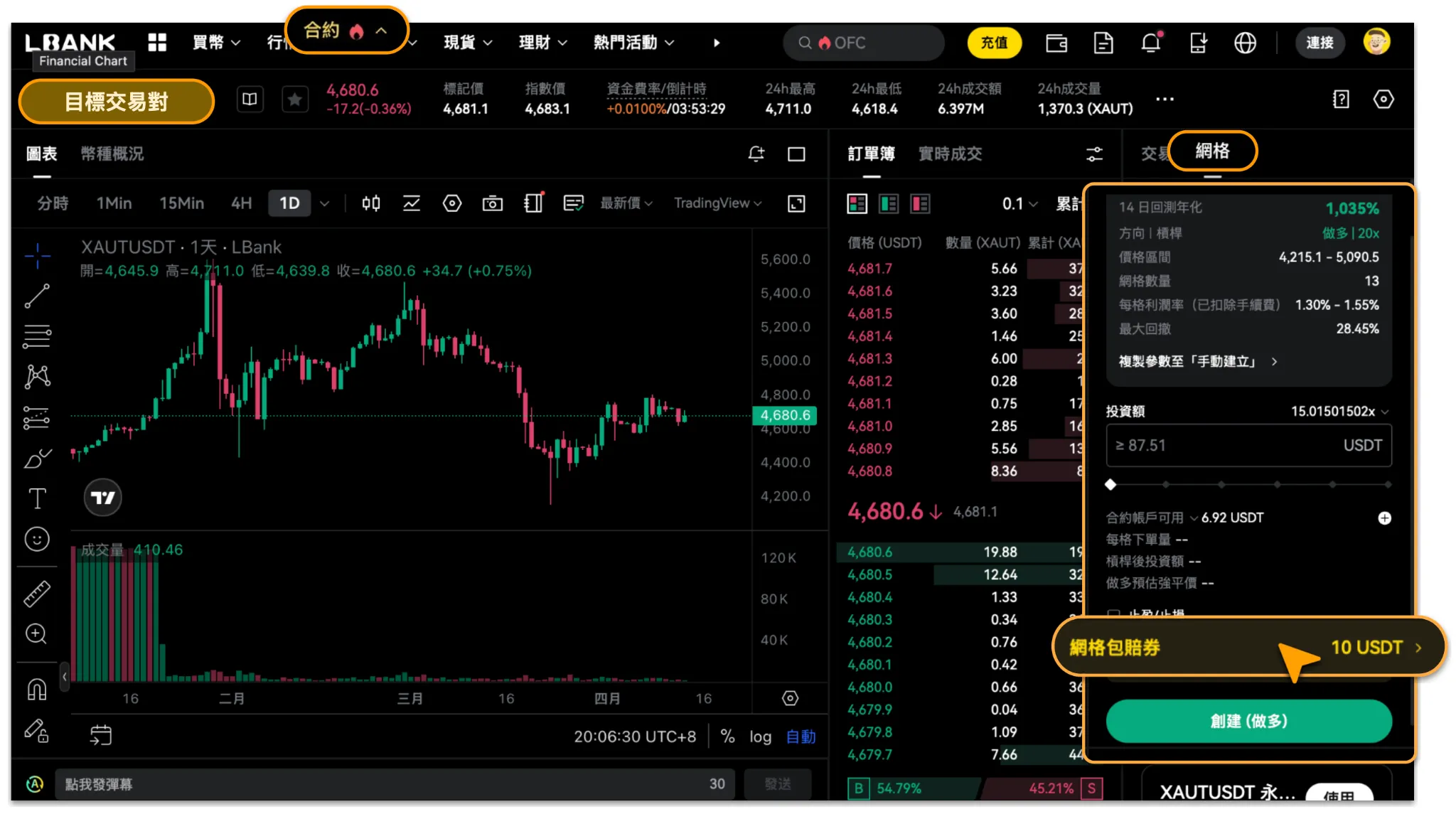The image size is (1456, 814).
Task: Show sell-only order book view
Action: coord(920,204)
